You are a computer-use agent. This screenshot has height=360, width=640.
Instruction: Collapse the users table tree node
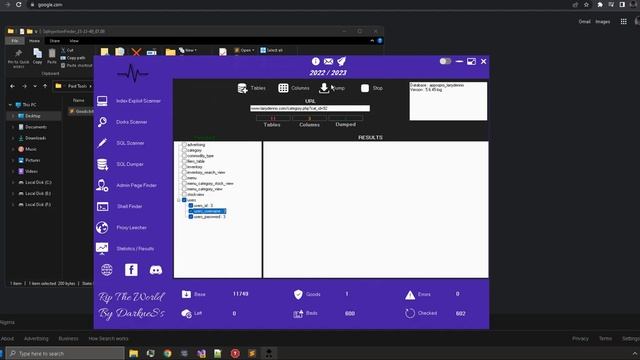[178, 200]
